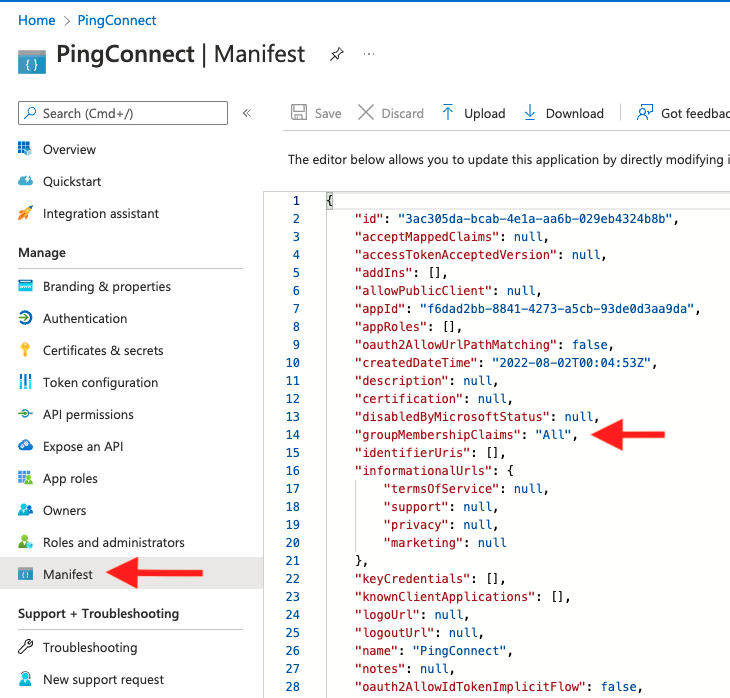Click the pin icon beside the Manifest title
730x698 pixels.
pos(337,54)
